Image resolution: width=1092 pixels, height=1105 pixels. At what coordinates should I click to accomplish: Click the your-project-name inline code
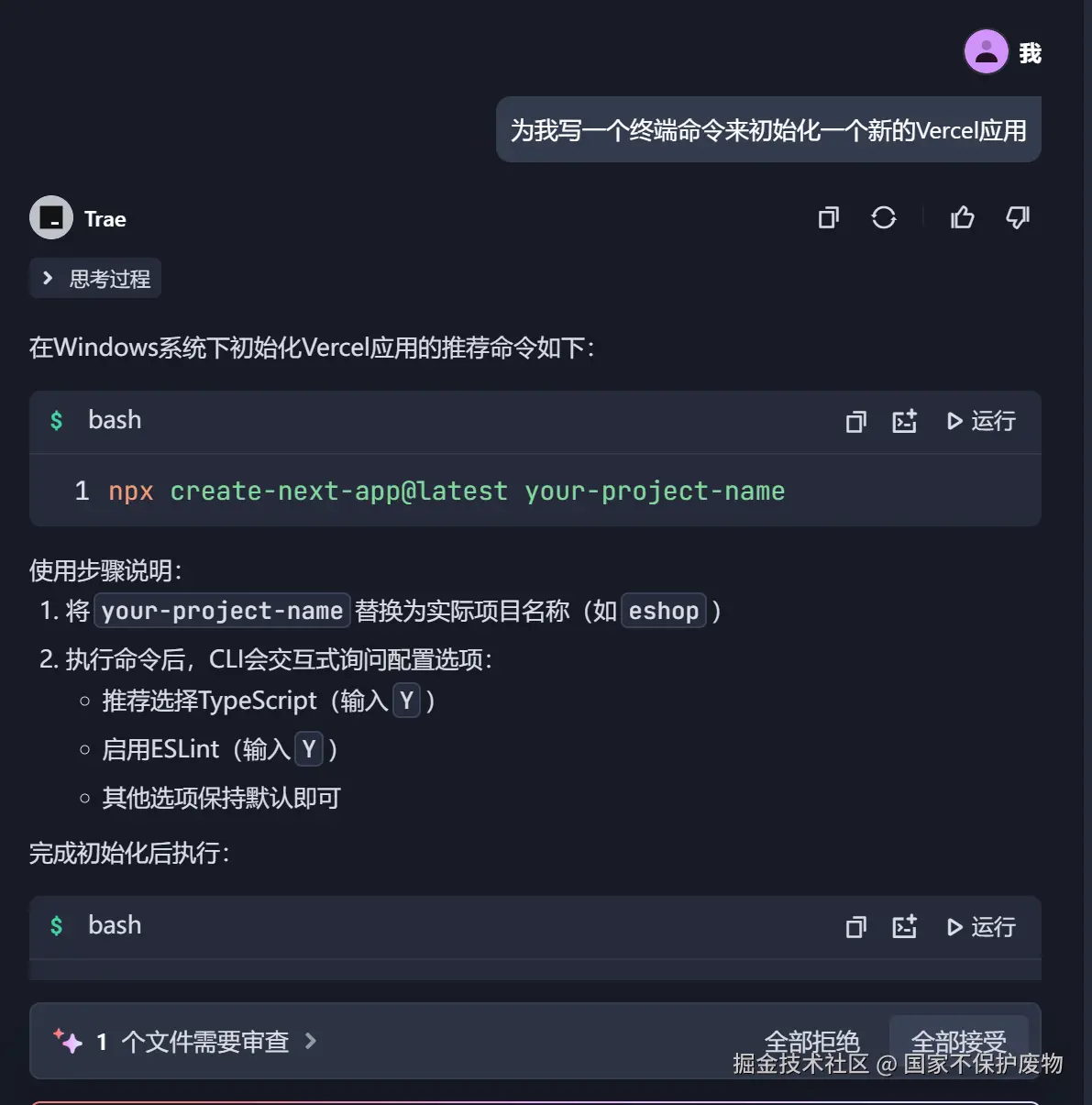[222, 611]
